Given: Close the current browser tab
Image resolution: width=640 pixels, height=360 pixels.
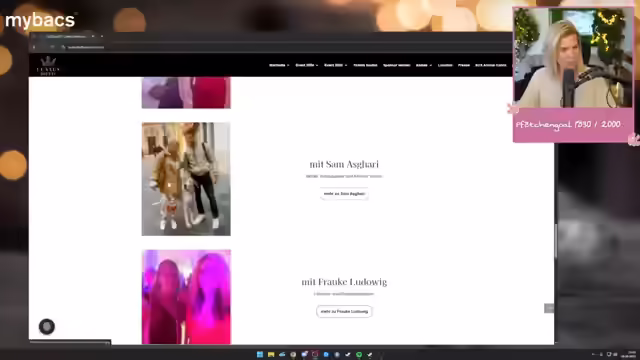Looking at the screenshot, I should pos(93,36).
